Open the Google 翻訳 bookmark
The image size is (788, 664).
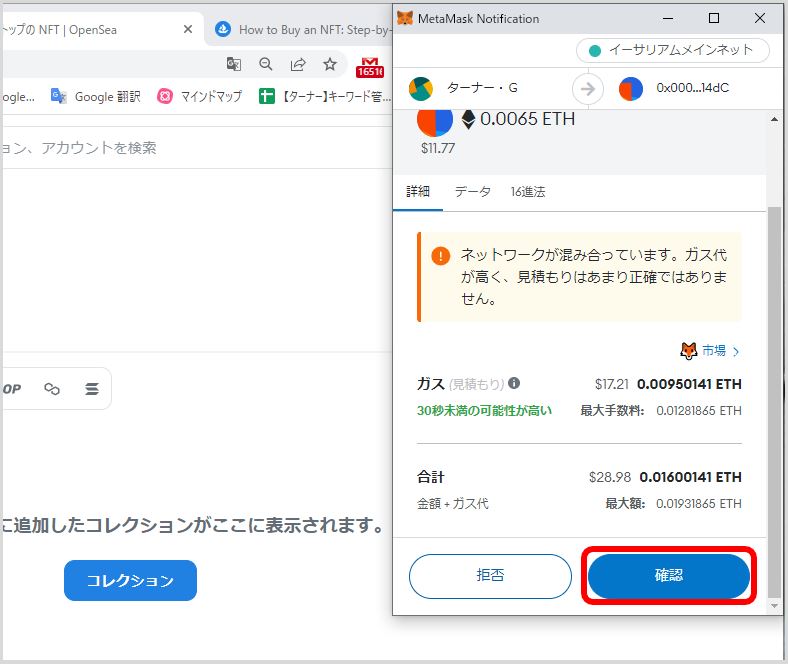point(95,96)
